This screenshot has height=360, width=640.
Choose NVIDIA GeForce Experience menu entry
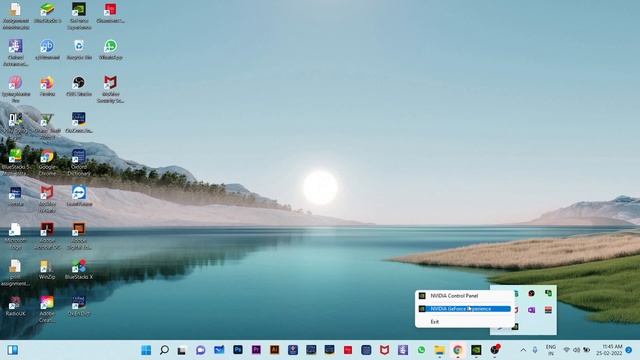[x=464, y=309]
